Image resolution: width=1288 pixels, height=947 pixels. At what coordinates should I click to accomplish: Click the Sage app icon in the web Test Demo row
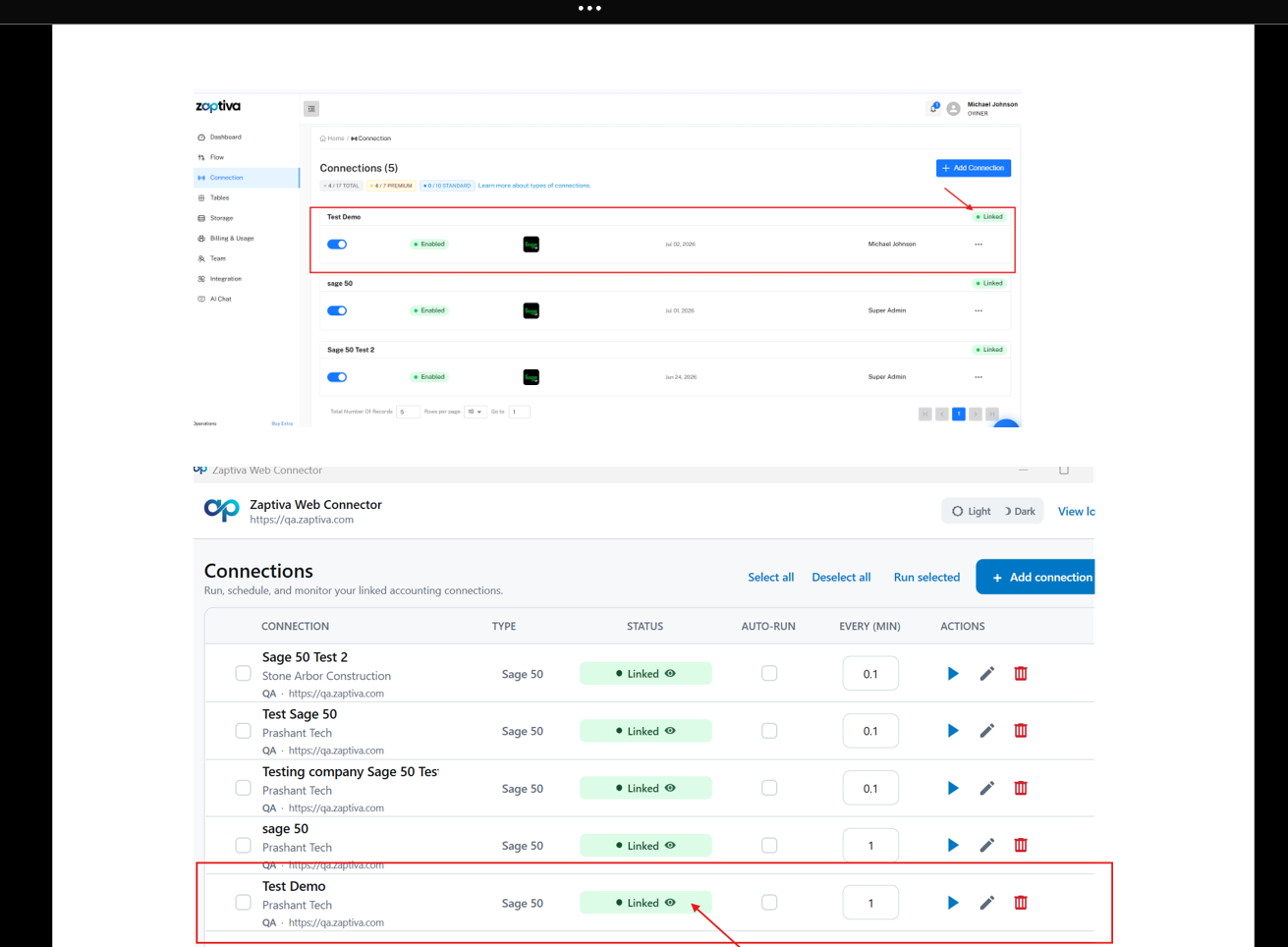532,245
